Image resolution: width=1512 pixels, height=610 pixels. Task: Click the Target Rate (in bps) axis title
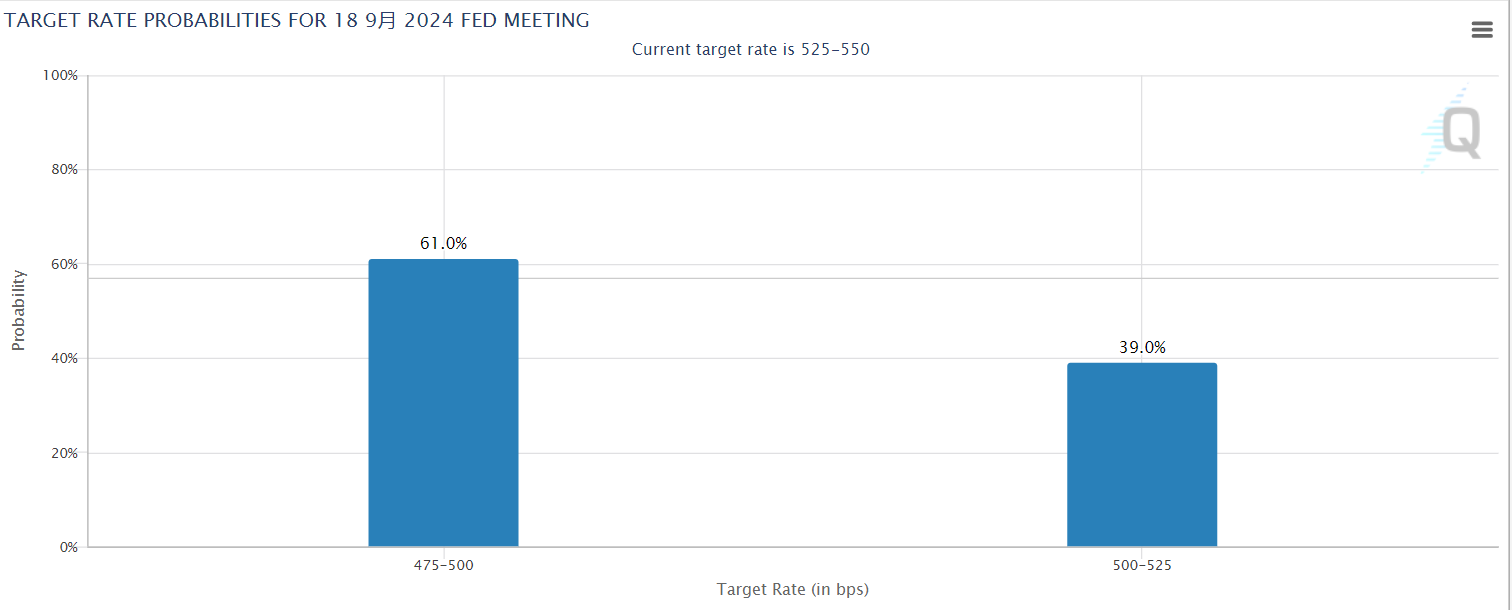(793, 589)
